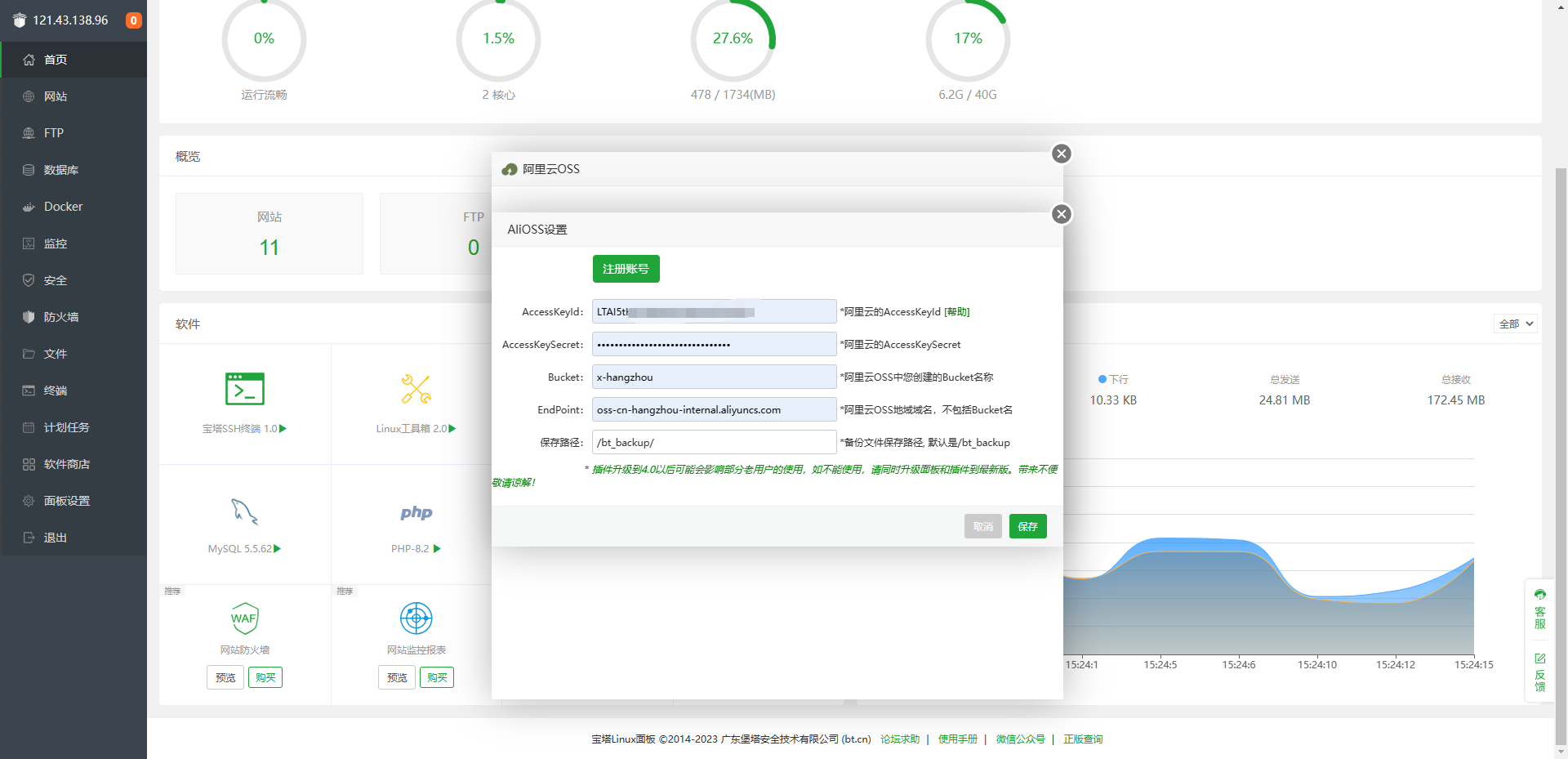The image size is (1568, 759).
Task: Close the 阿里云OSS outer dialog
Action: pos(1062,154)
